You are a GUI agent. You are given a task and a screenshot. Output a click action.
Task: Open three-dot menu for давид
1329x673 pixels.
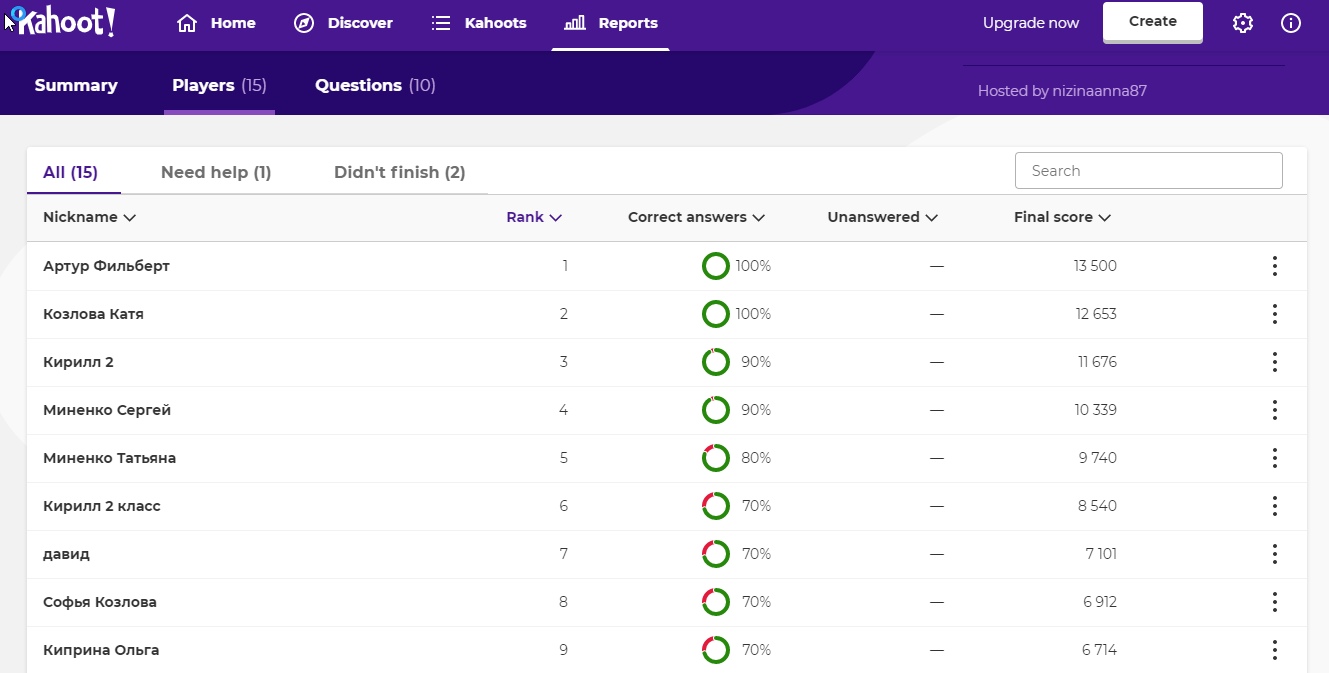1274,554
